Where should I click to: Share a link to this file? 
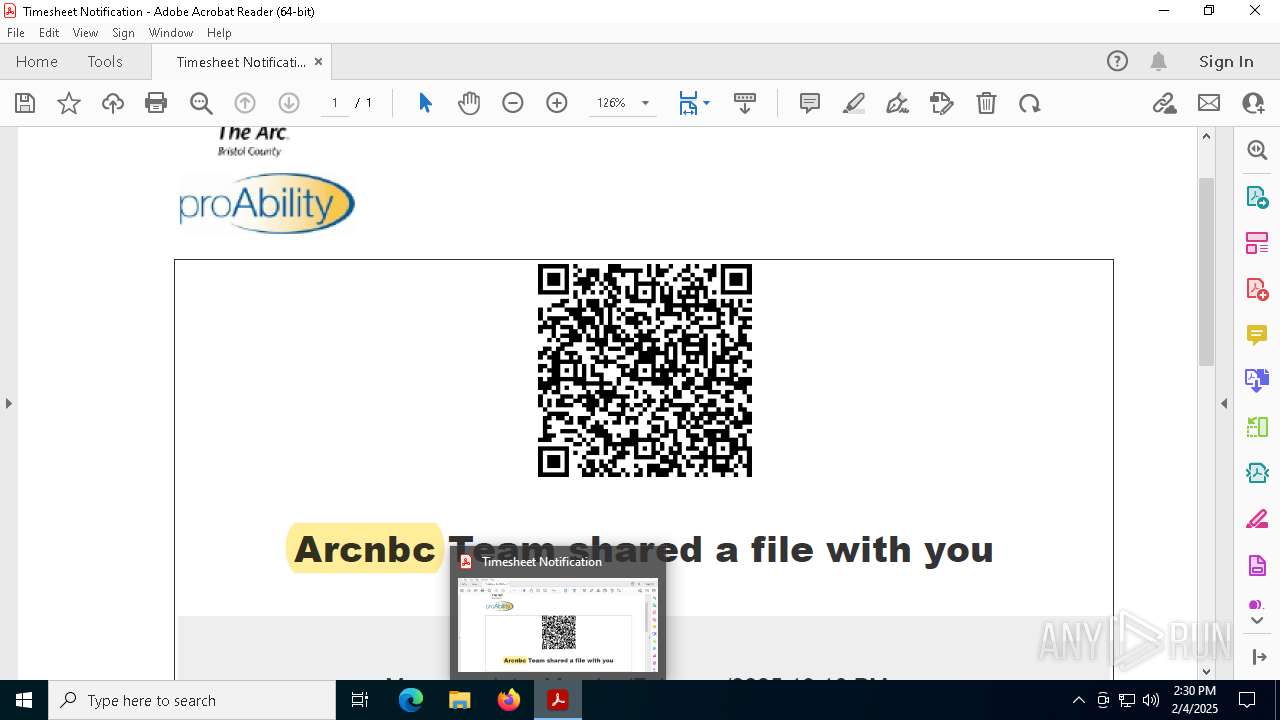coord(1165,103)
